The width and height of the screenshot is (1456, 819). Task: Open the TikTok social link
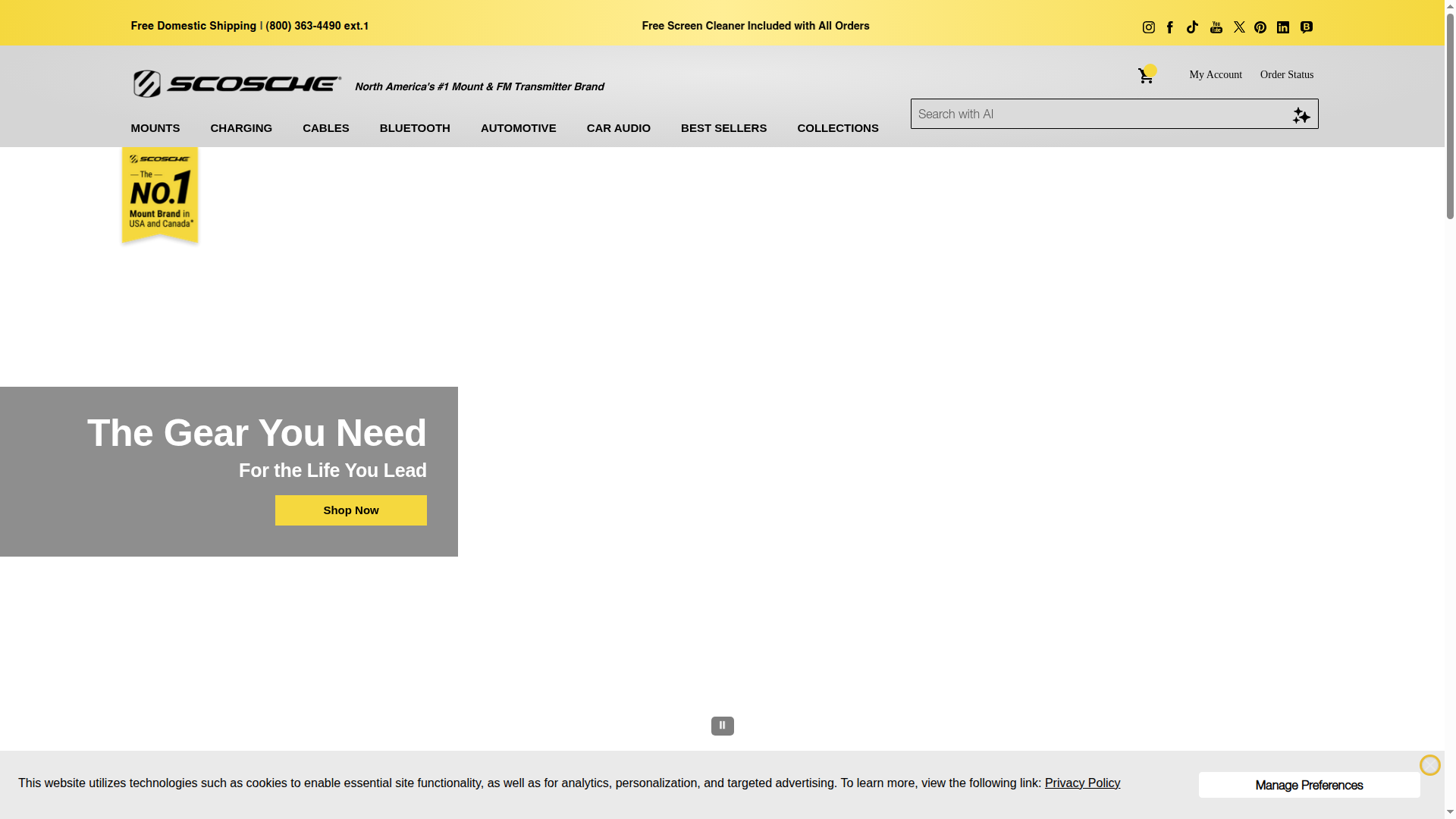tap(1192, 27)
